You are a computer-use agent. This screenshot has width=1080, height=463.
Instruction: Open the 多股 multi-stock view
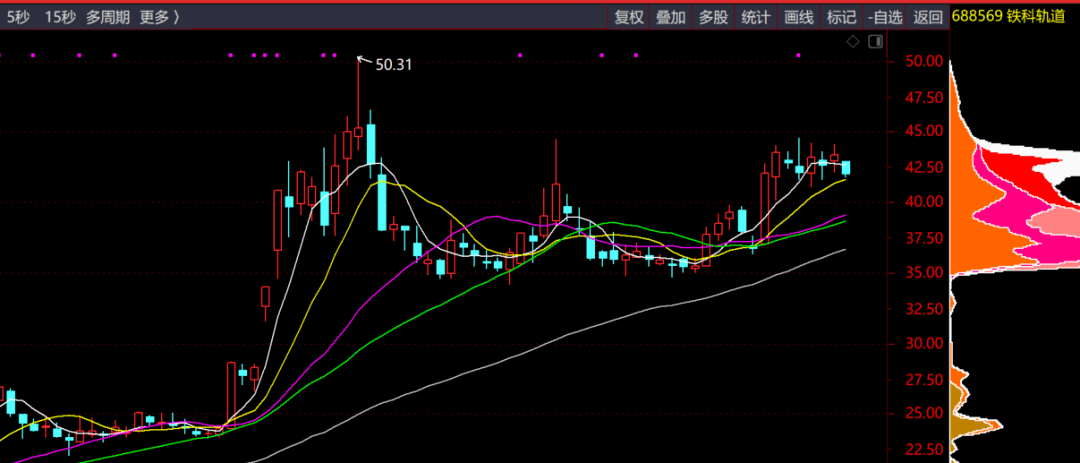pos(714,17)
